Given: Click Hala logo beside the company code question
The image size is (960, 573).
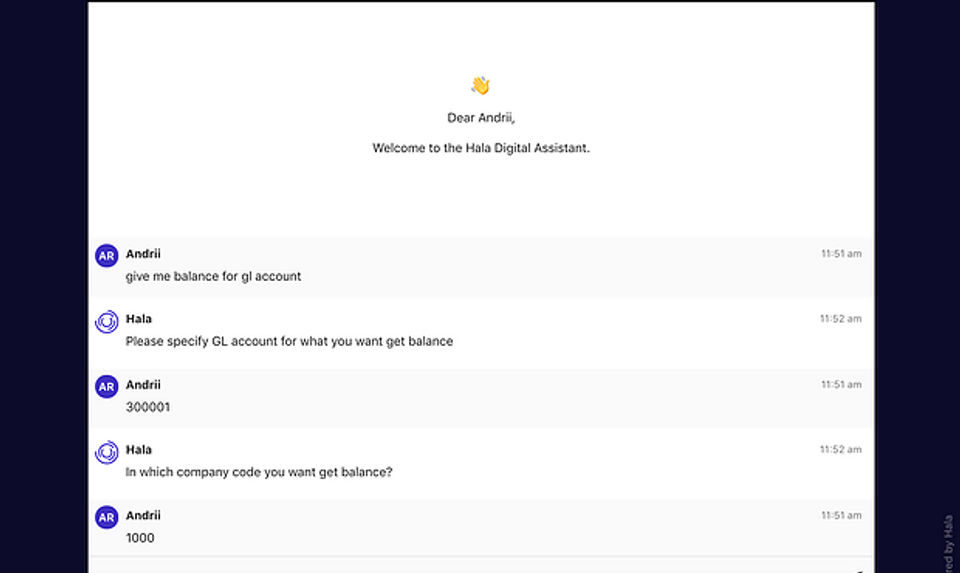Looking at the screenshot, I should pyautogui.click(x=107, y=452).
